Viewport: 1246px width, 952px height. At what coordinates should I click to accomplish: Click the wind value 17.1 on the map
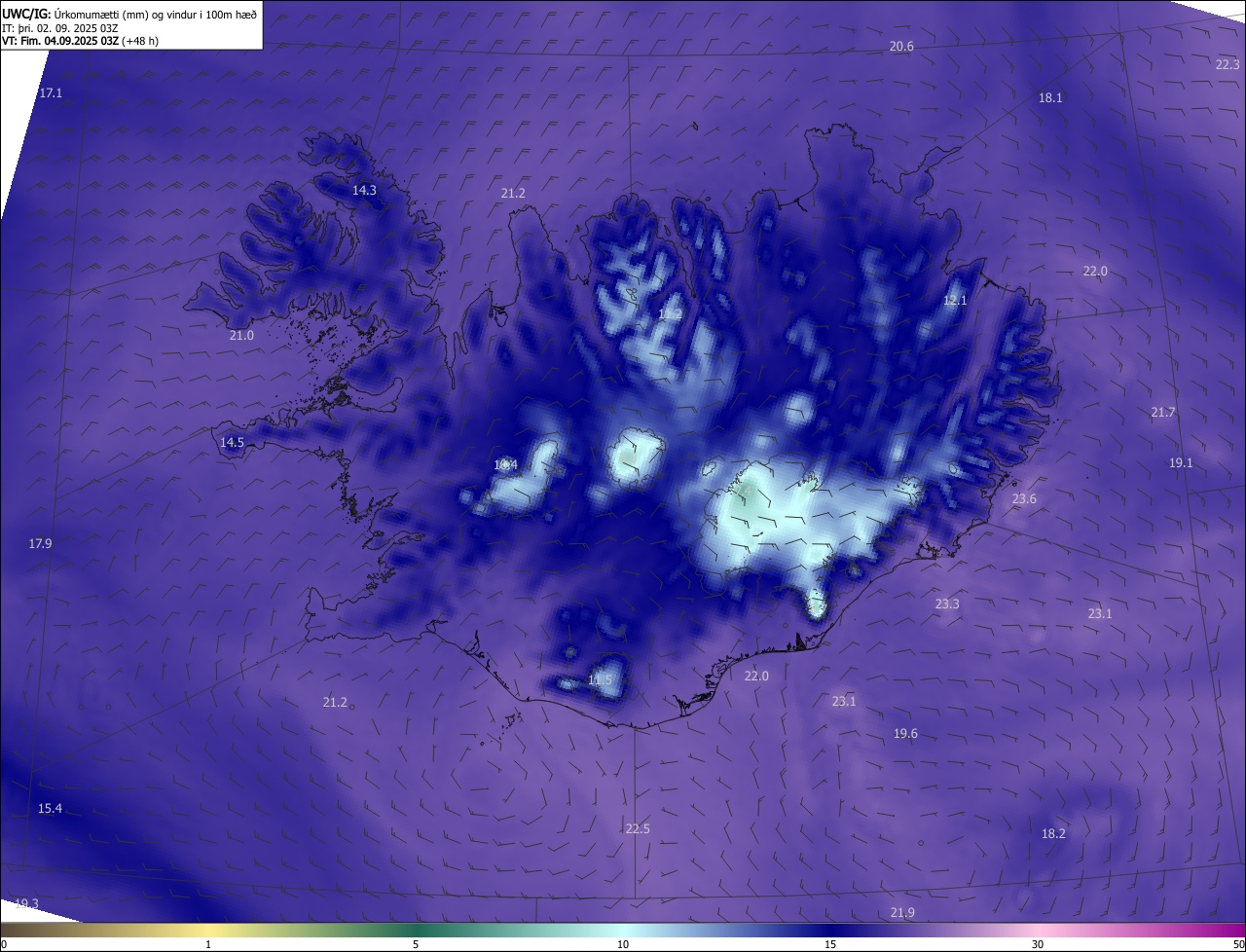[x=51, y=92]
